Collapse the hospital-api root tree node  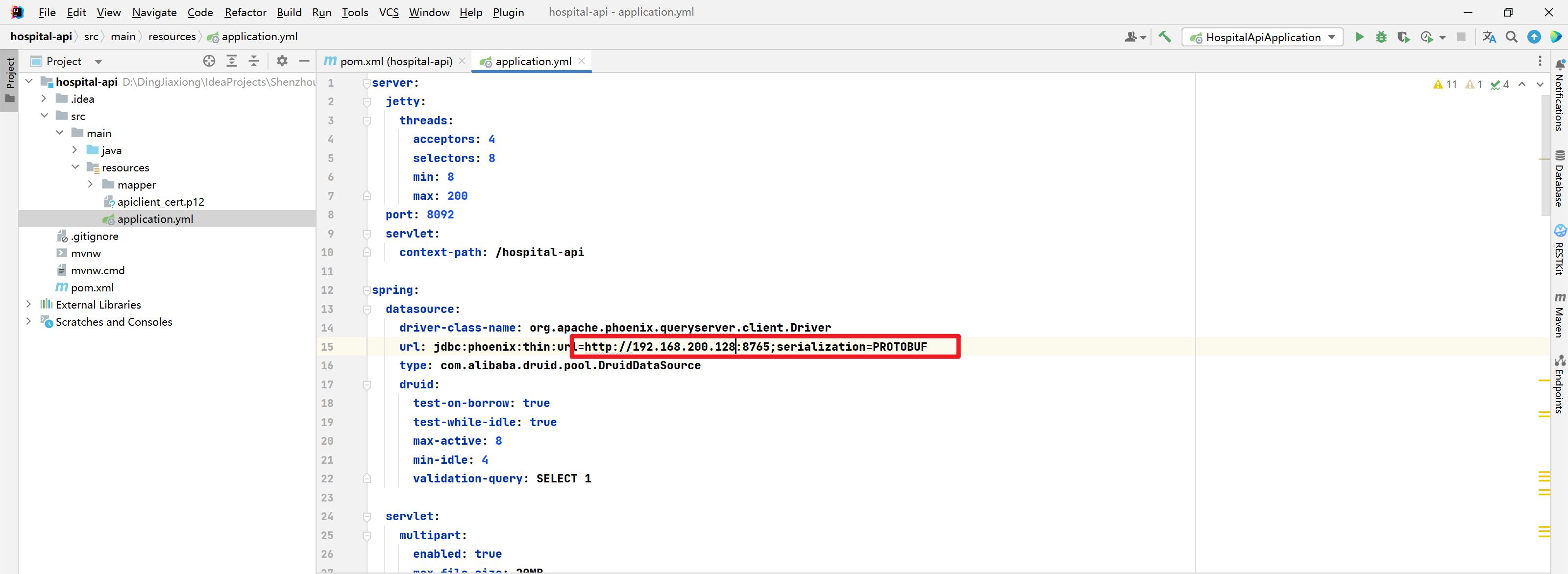pyautogui.click(x=28, y=81)
